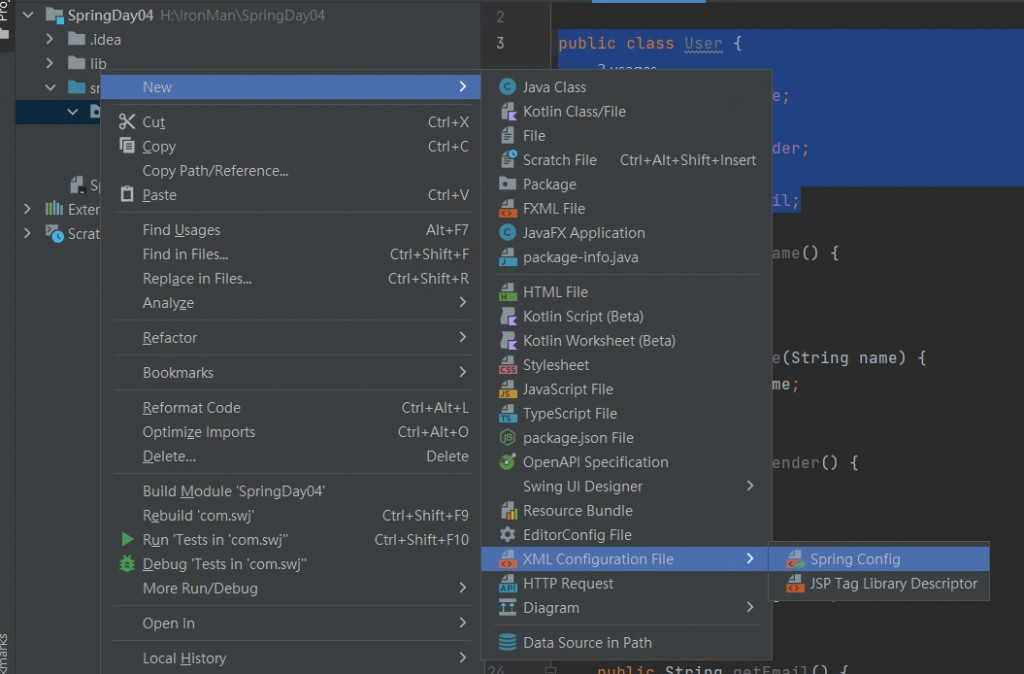Choose Spring Config option
The height and width of the screenshot is (674, 1024).
coord(879,559)
